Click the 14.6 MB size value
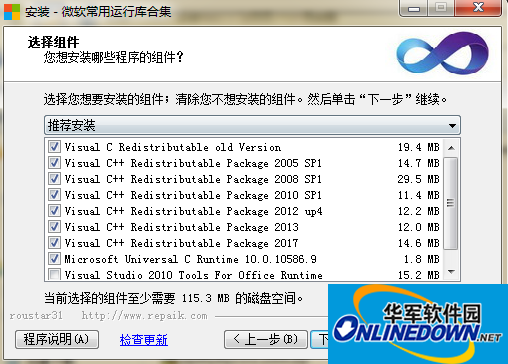Image resolution: width=508 pixels, height=364 pixels. tap(419, 243)
